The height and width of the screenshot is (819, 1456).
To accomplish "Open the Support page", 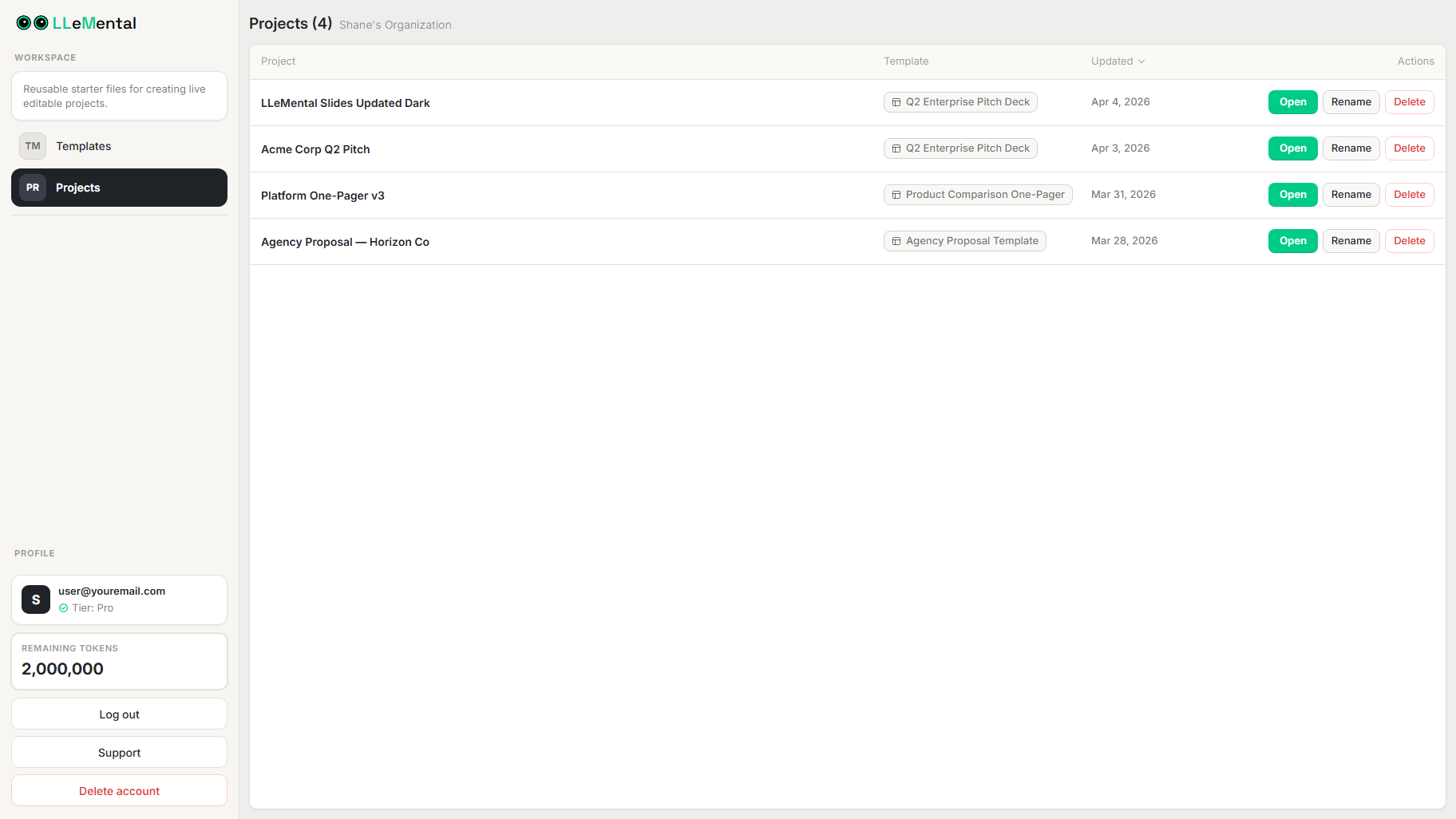I will tap(119, 752).
